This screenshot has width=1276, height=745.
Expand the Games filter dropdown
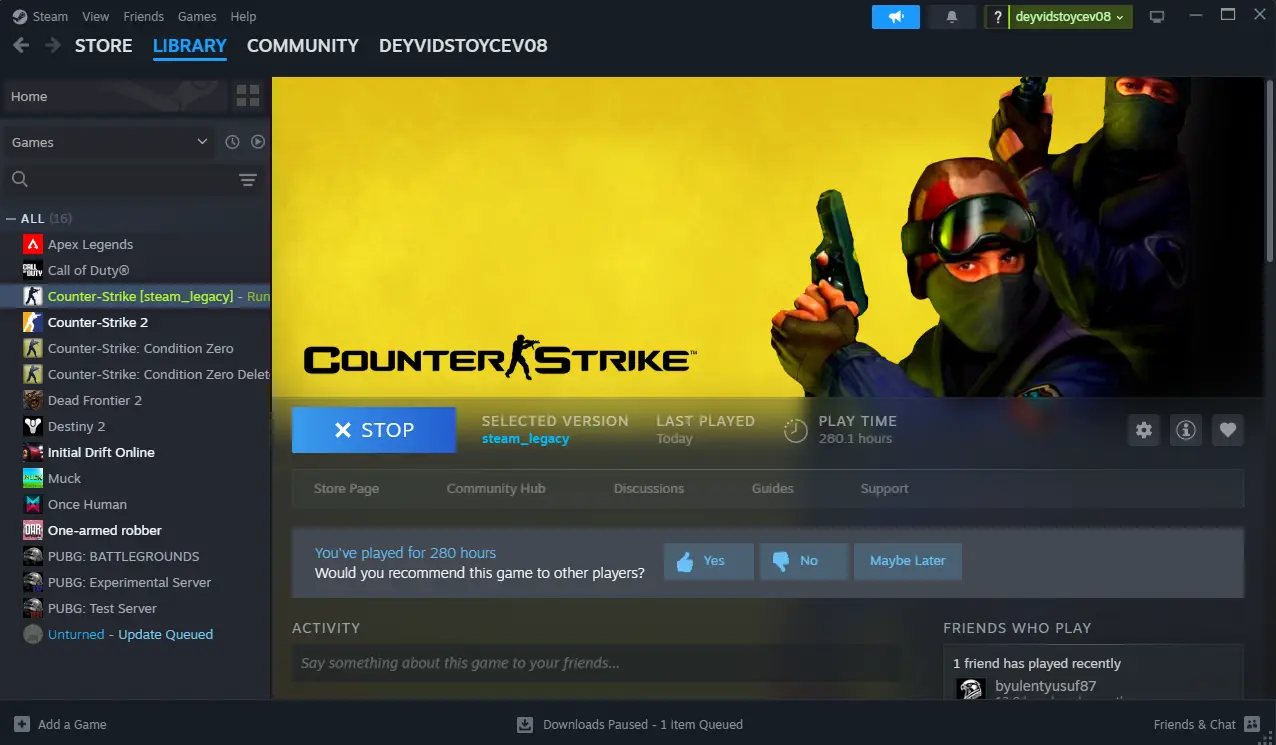pos(109,142)
